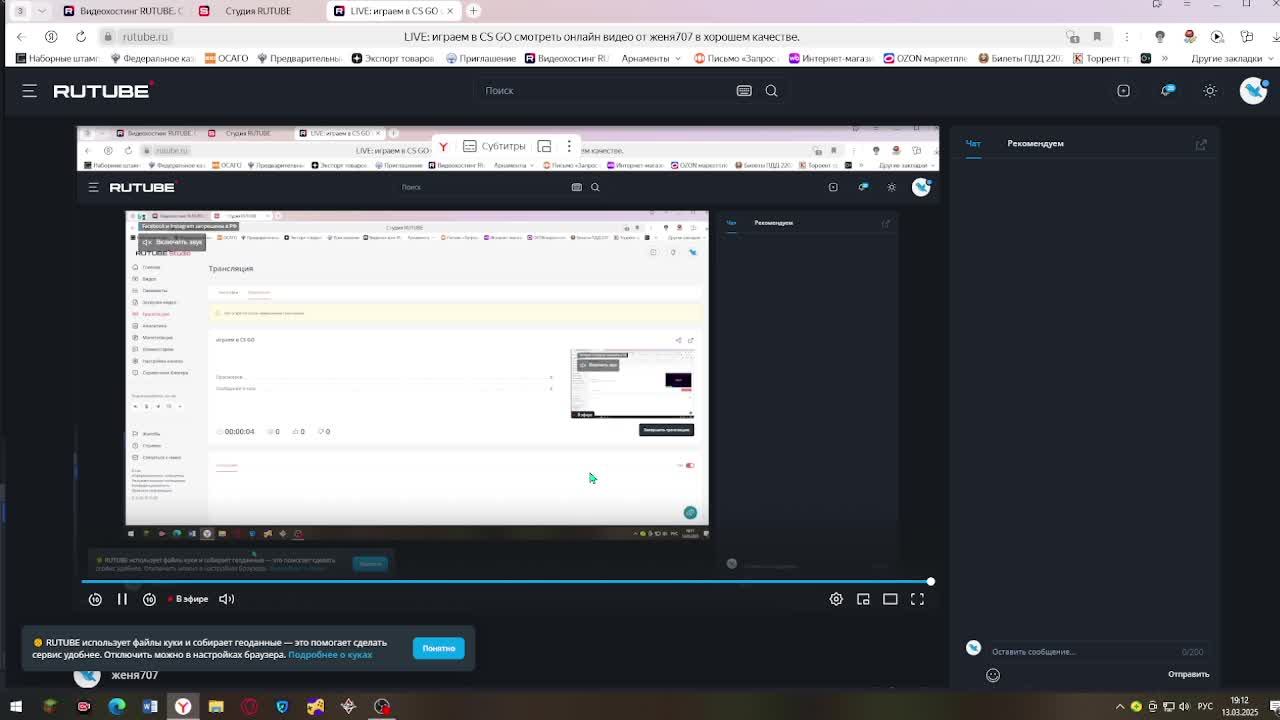The height and width of the screenshot is (720, 1280).
Task: Click the rutube.ru address field
Action: coord(145,37)
